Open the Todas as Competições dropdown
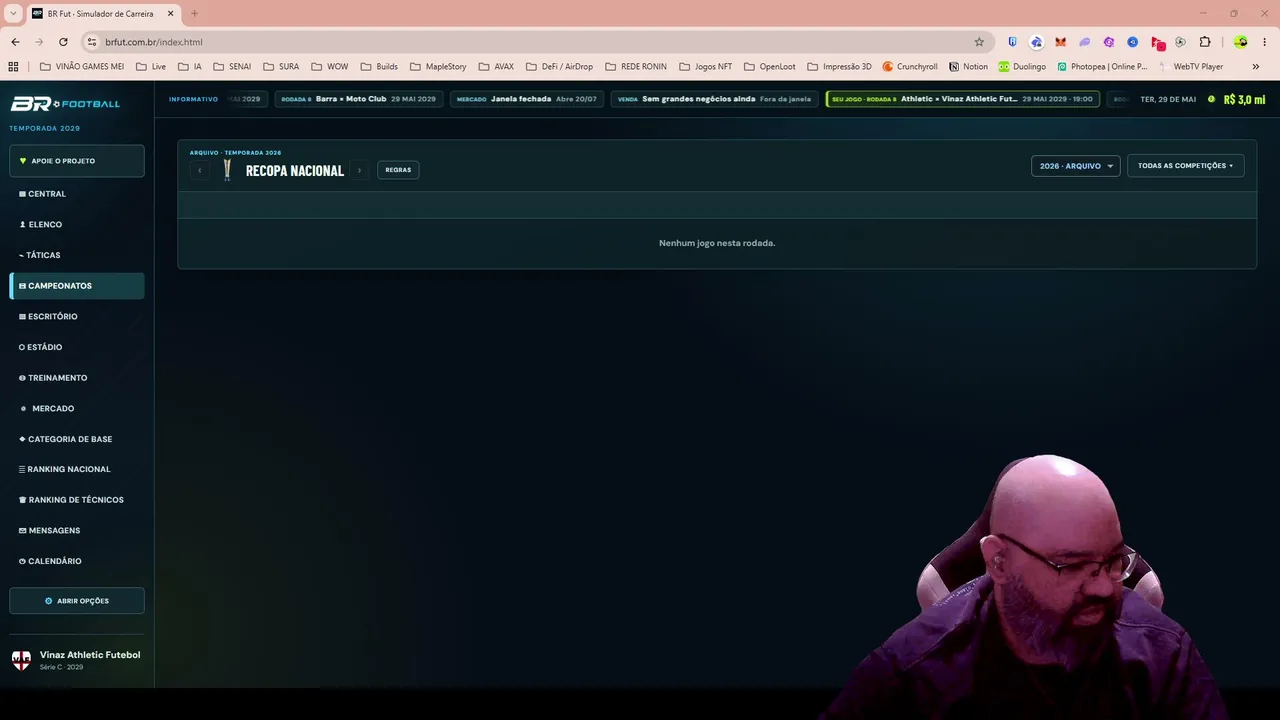Screen dimensions: 1280x720 [1186, 166]
